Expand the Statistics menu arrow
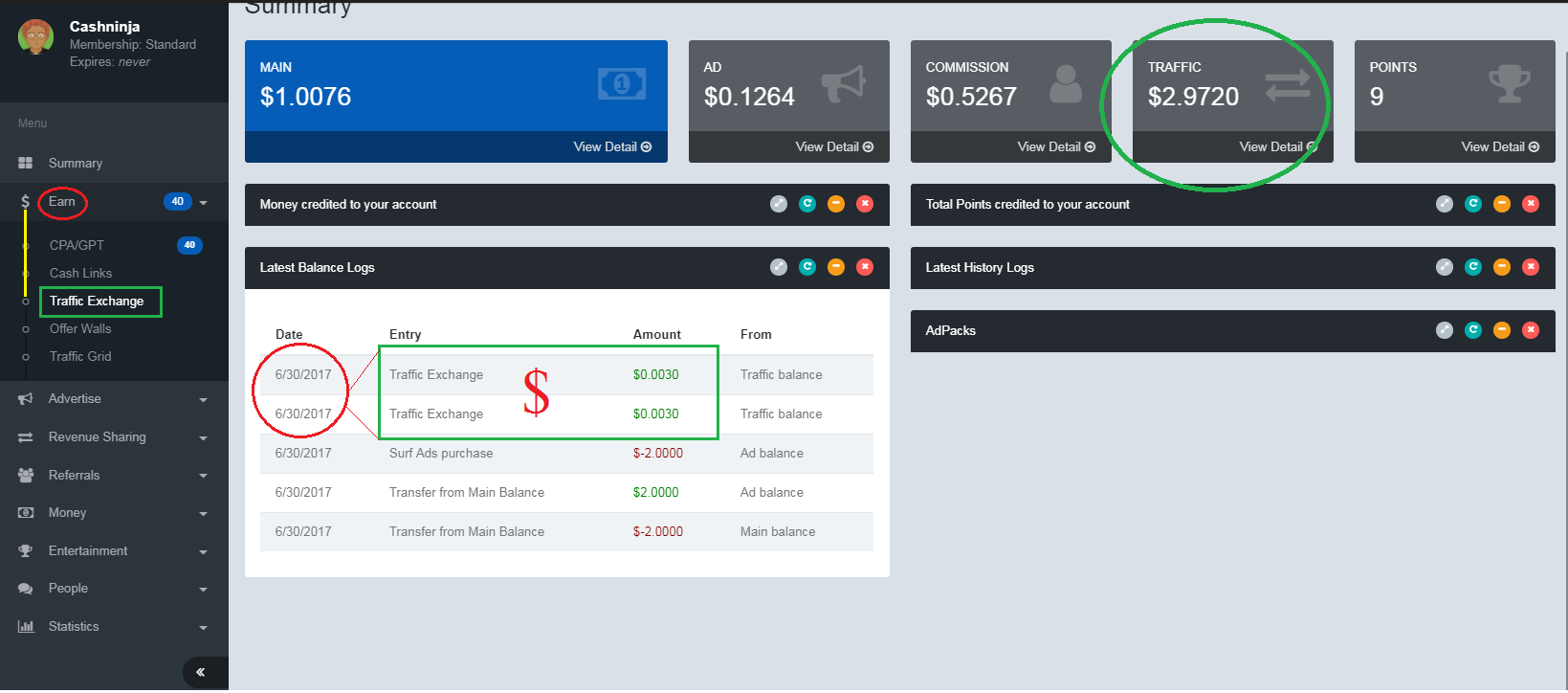Screen dimensions: 1568x693 203,627
